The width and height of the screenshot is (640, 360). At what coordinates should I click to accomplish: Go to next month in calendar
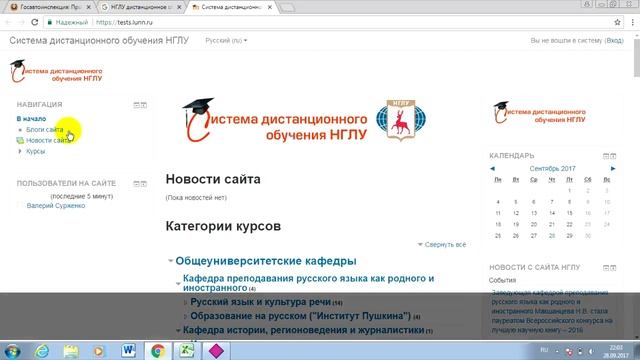(613, 169)
